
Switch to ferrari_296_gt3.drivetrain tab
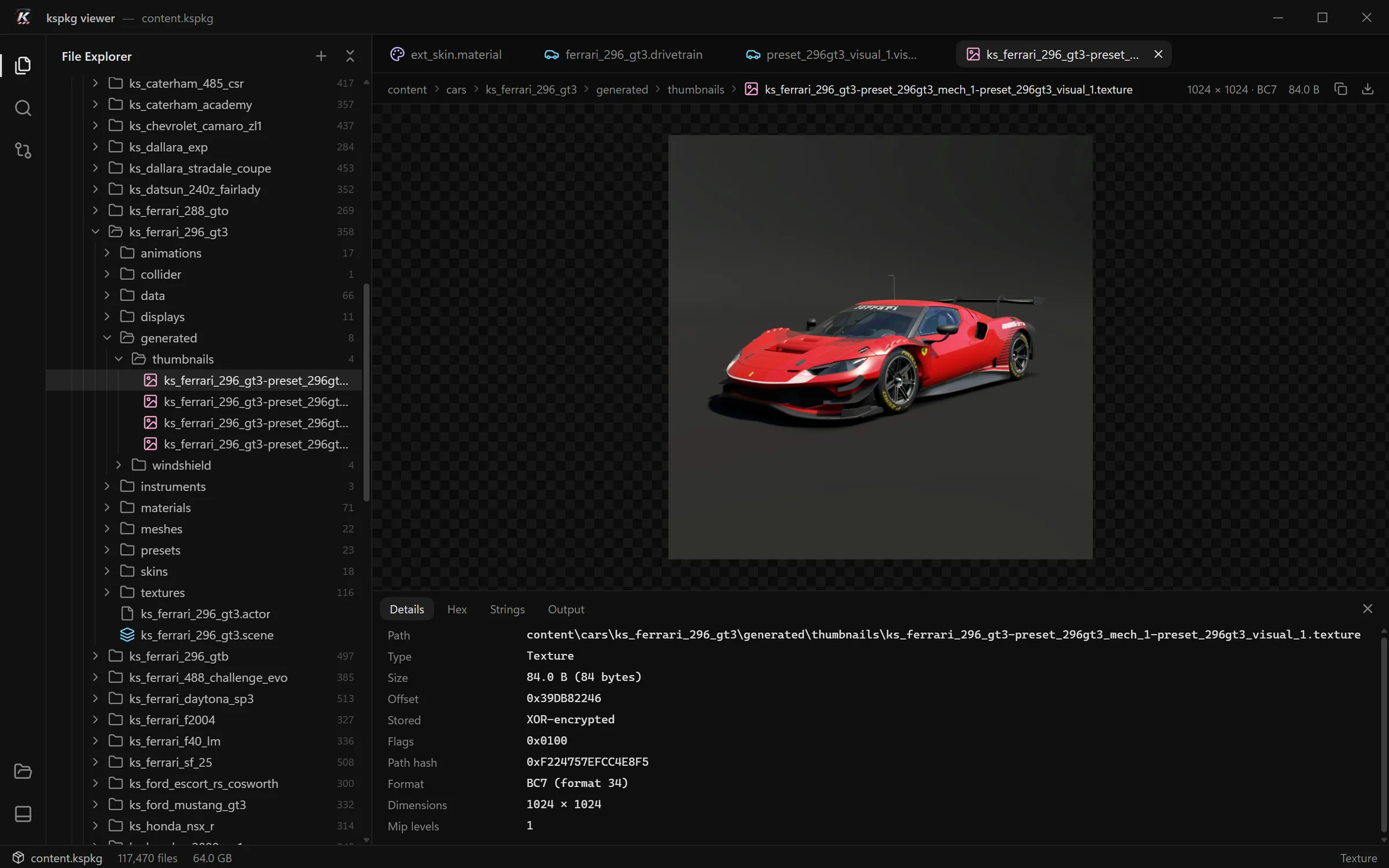(x=624, y=54)
